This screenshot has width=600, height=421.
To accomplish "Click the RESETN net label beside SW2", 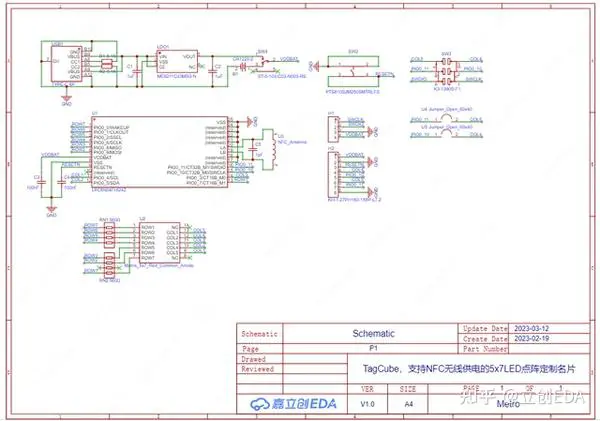I will tap(385, 74).
